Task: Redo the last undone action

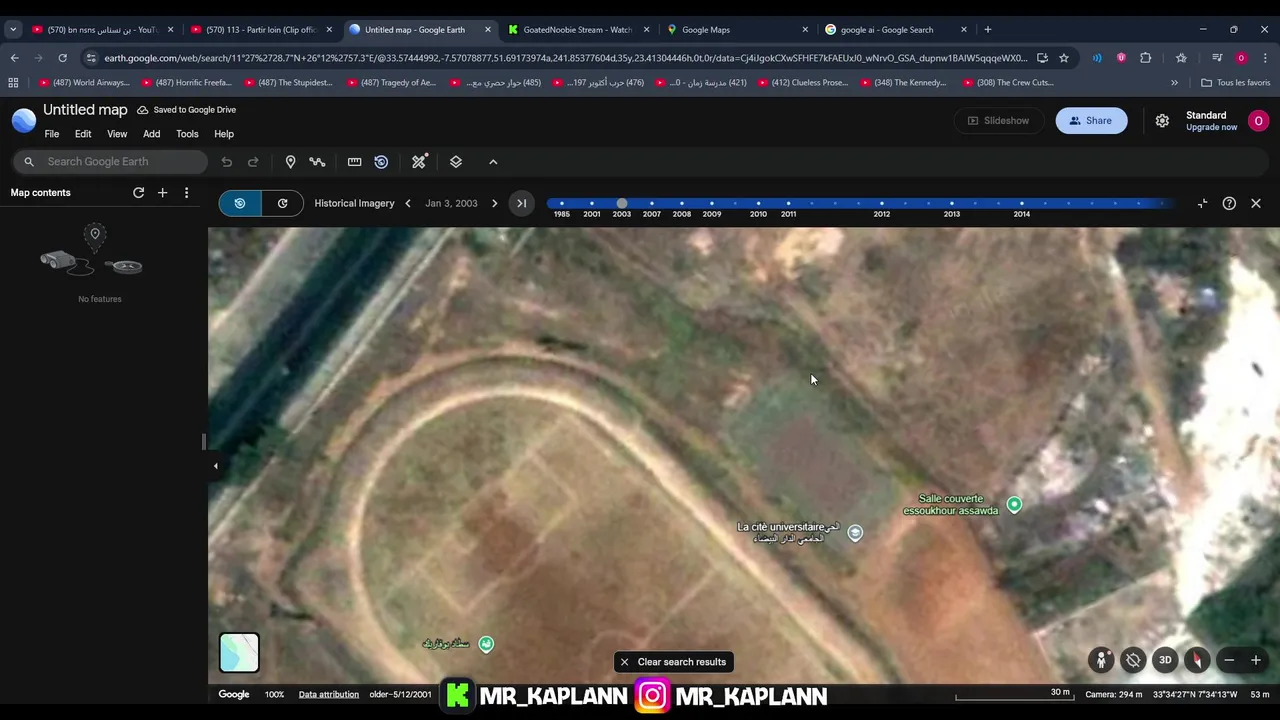Action: click(253, 162)
